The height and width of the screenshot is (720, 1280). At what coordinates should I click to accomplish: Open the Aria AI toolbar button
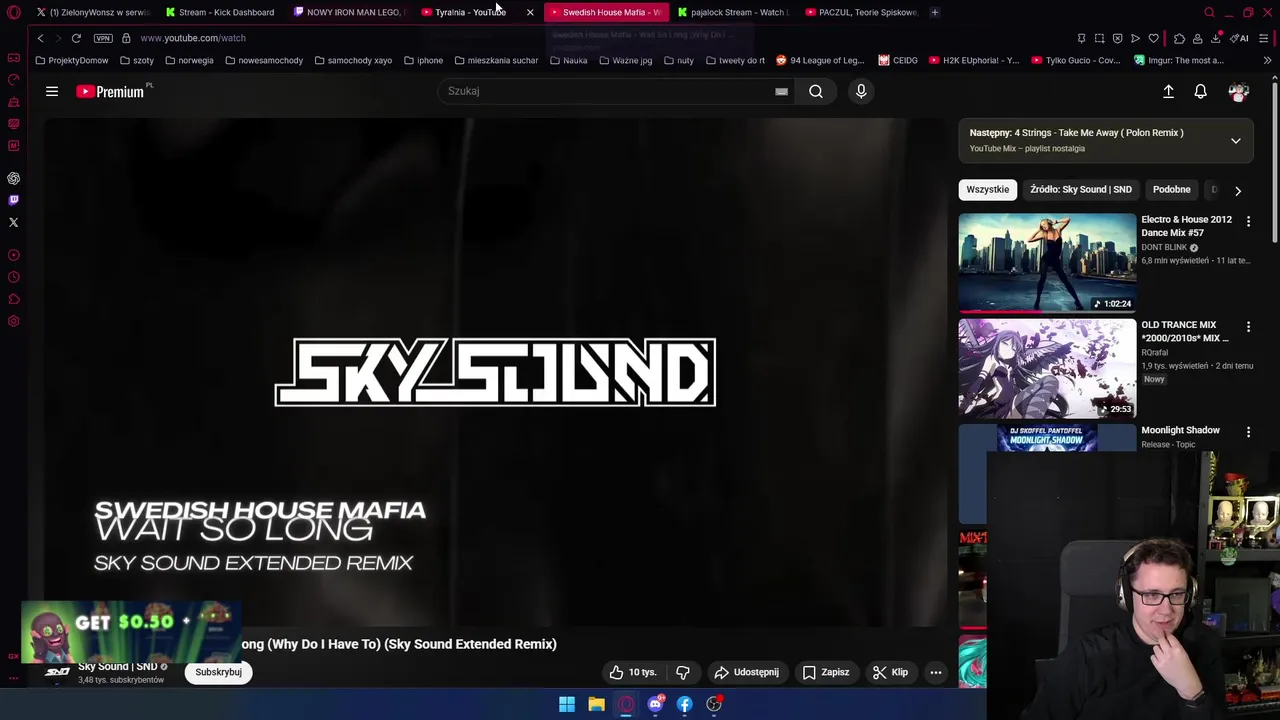coord(1240,38)
